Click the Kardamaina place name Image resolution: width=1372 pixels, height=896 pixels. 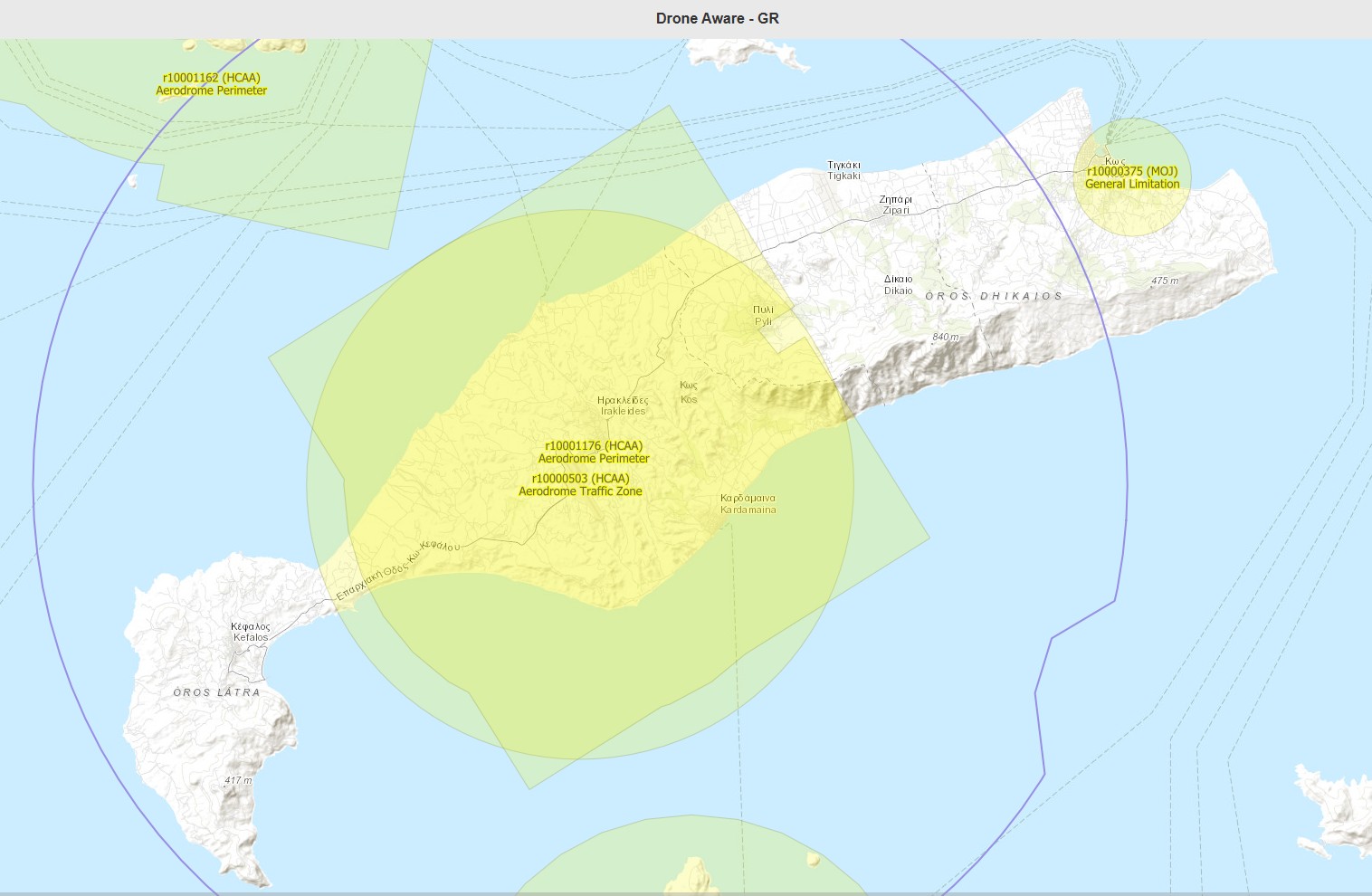[x=748, y=504]
